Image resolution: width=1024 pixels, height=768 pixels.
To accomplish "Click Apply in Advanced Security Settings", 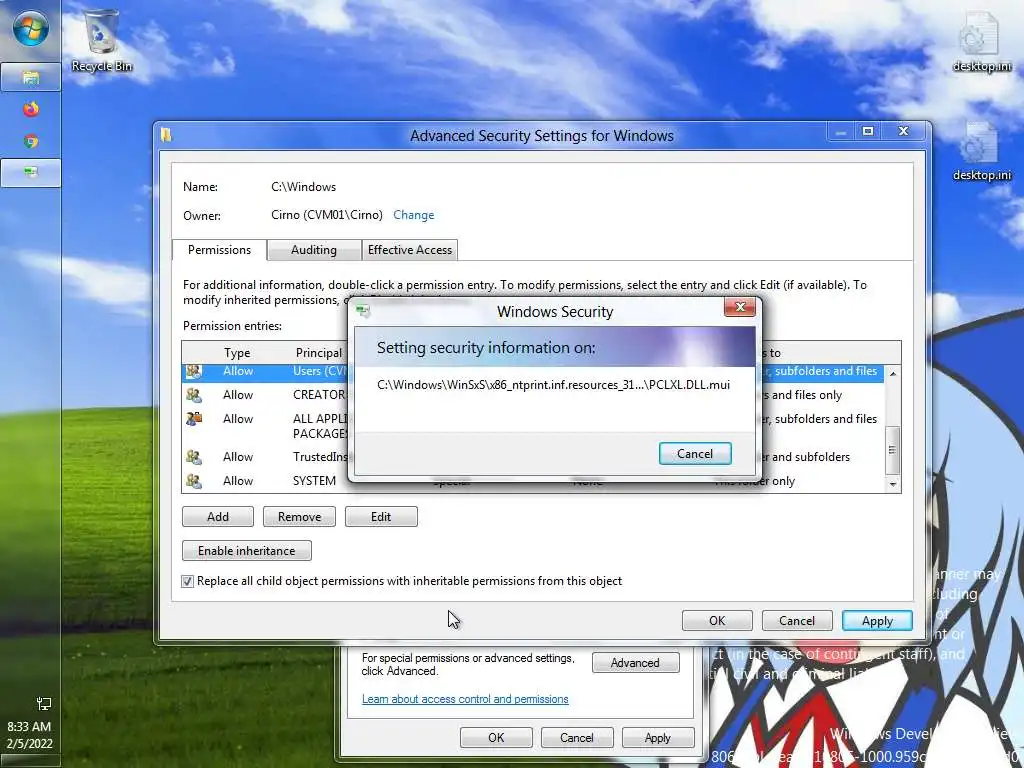I will click(x=877, y=620).
